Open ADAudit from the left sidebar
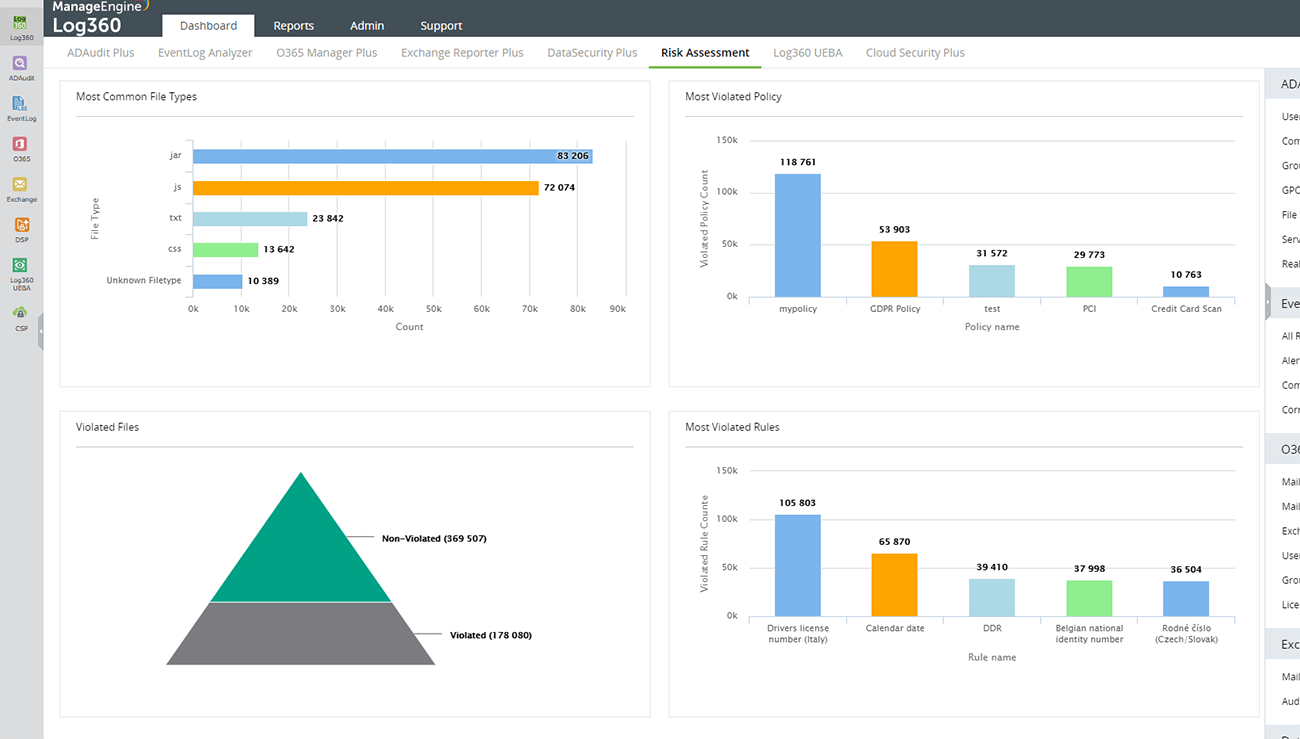The width and height of the screenshot is (1300, 739). click(x=21, y=65)
